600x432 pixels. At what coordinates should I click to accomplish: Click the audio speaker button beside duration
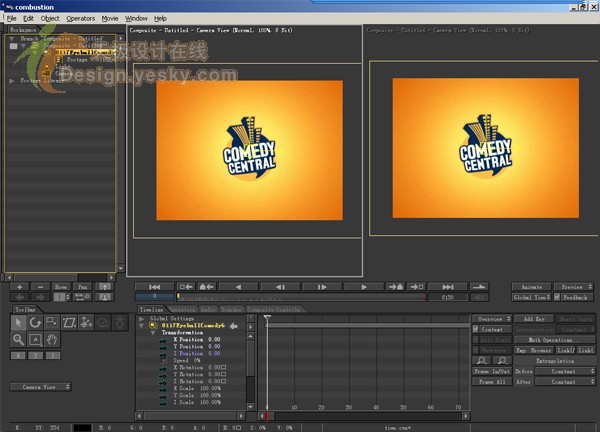[479, 297]
